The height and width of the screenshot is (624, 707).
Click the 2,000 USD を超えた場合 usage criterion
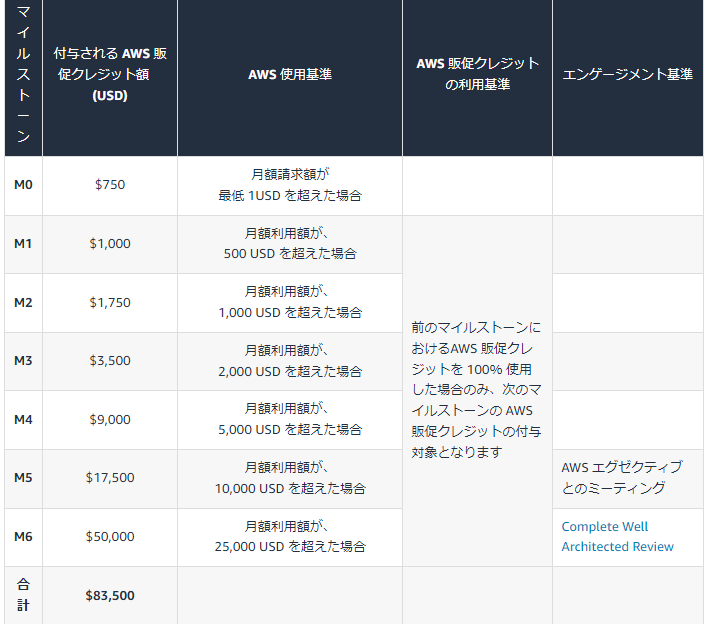(290, 372)
